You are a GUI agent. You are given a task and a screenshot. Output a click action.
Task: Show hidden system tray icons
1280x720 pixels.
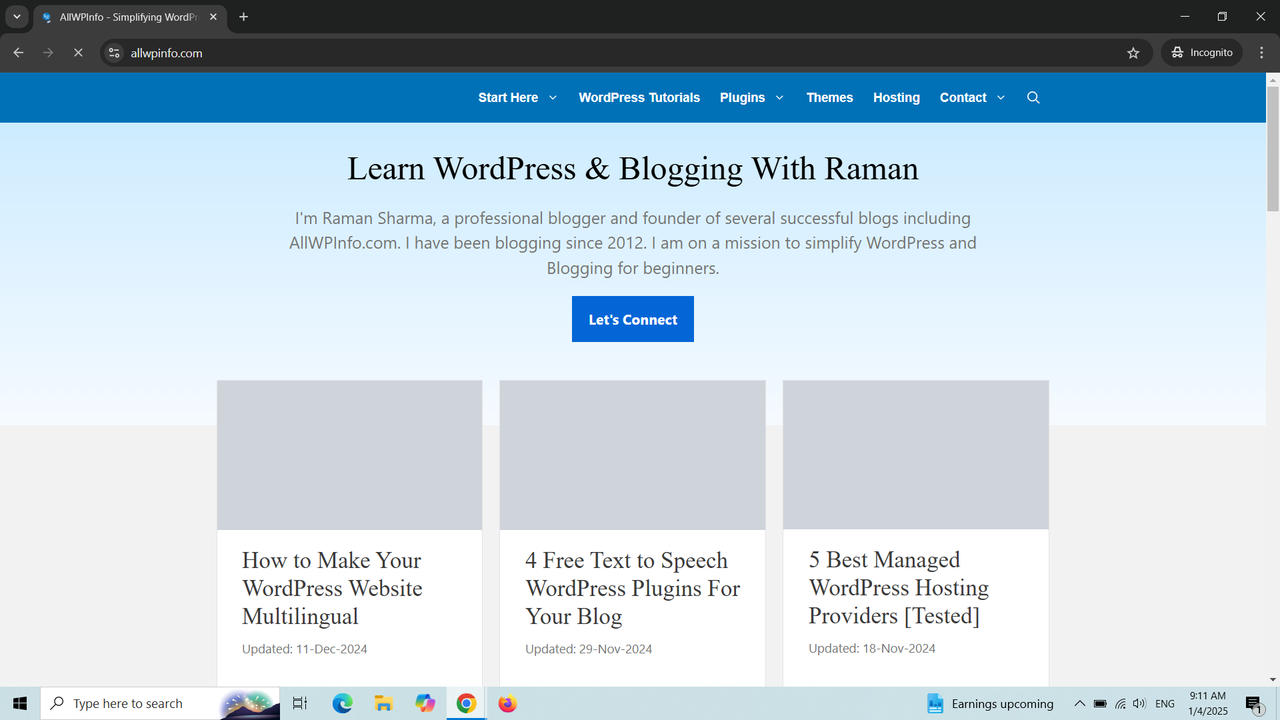[x=1079, y=704]
